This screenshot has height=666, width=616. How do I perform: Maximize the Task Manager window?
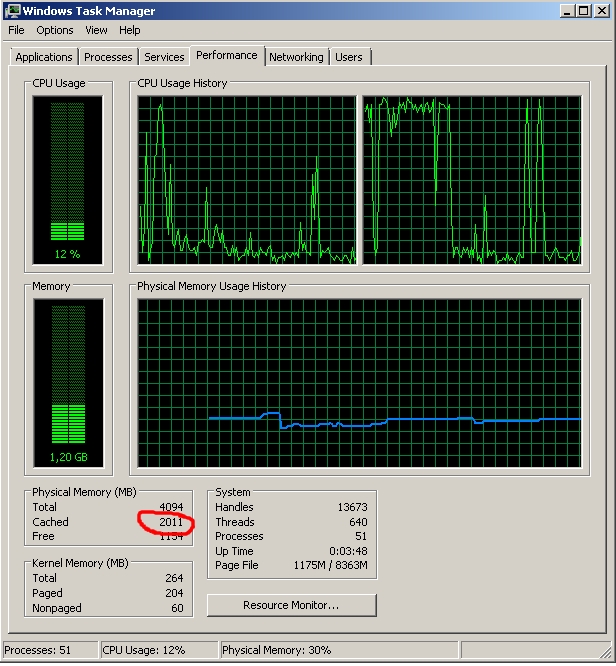pos(584,11)
